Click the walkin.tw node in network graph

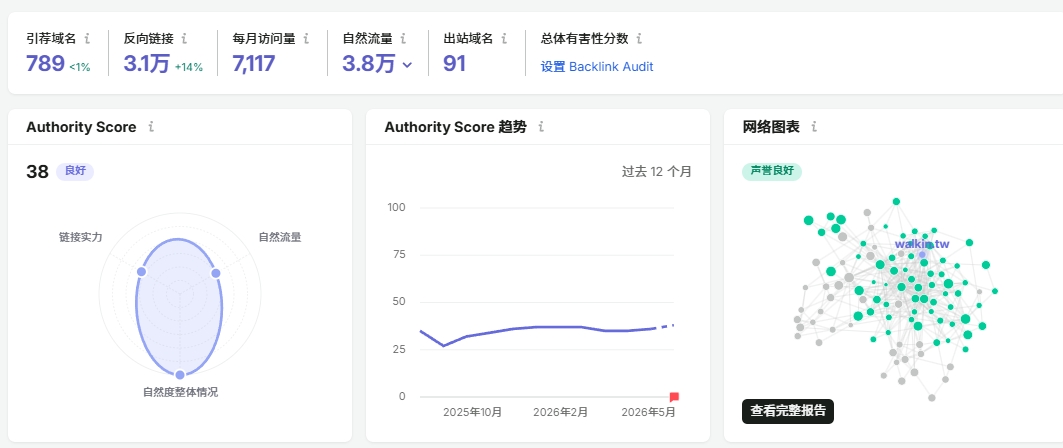[922, 254]
